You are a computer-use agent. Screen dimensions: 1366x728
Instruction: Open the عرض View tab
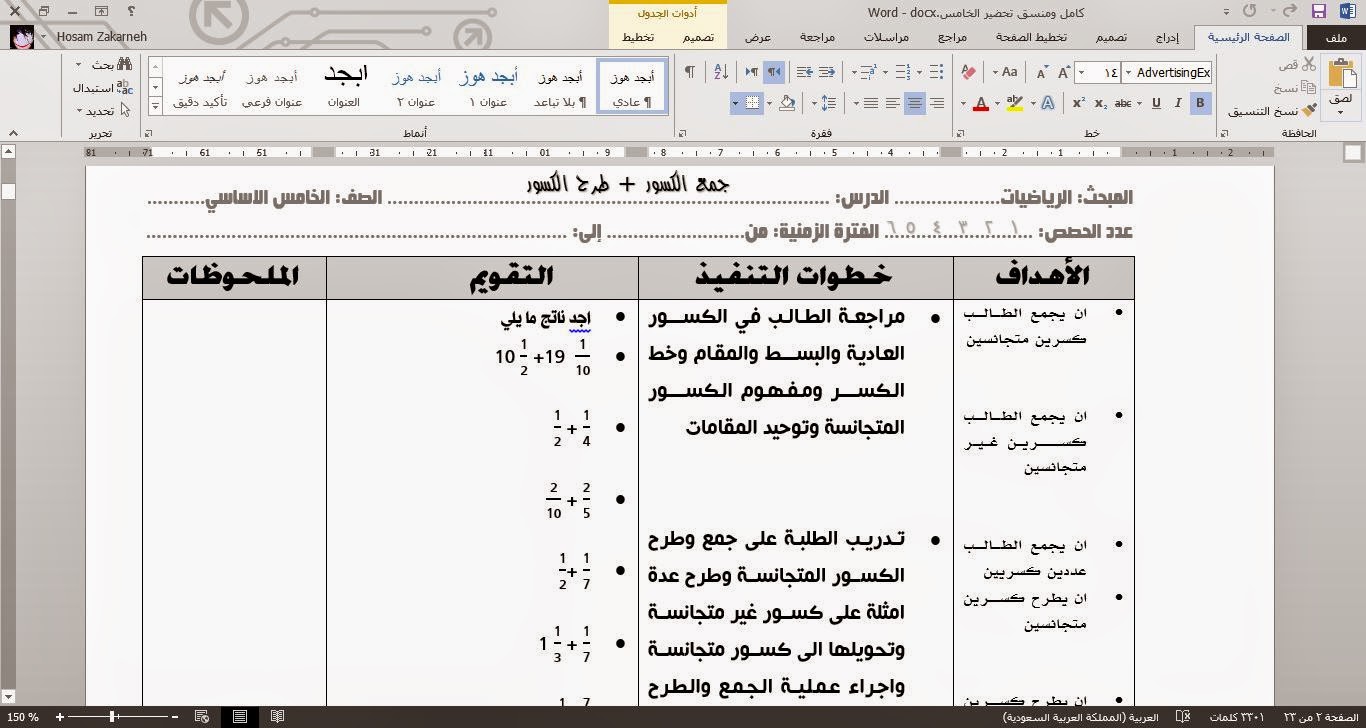[x=758, y=37]
